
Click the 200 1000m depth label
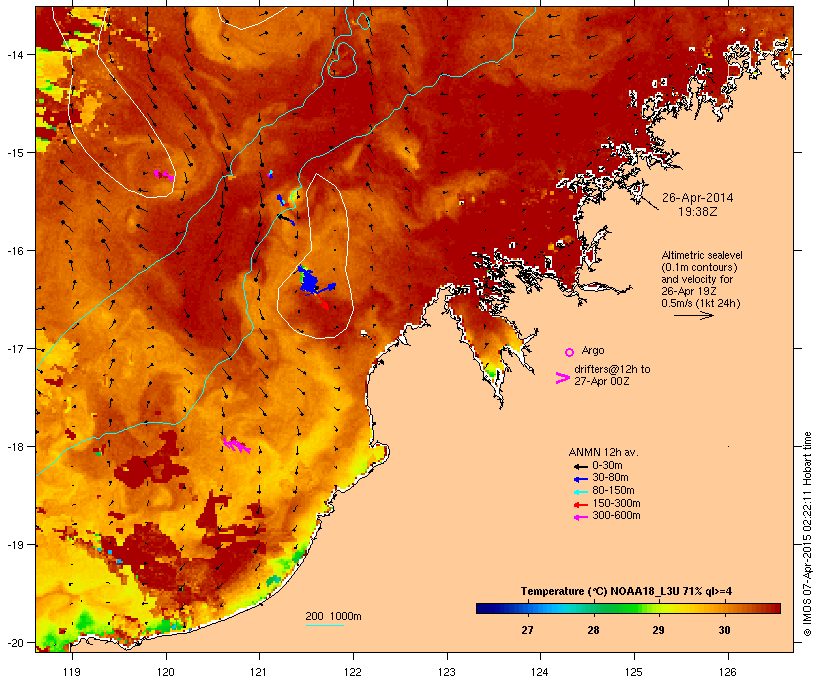(333, 616)
